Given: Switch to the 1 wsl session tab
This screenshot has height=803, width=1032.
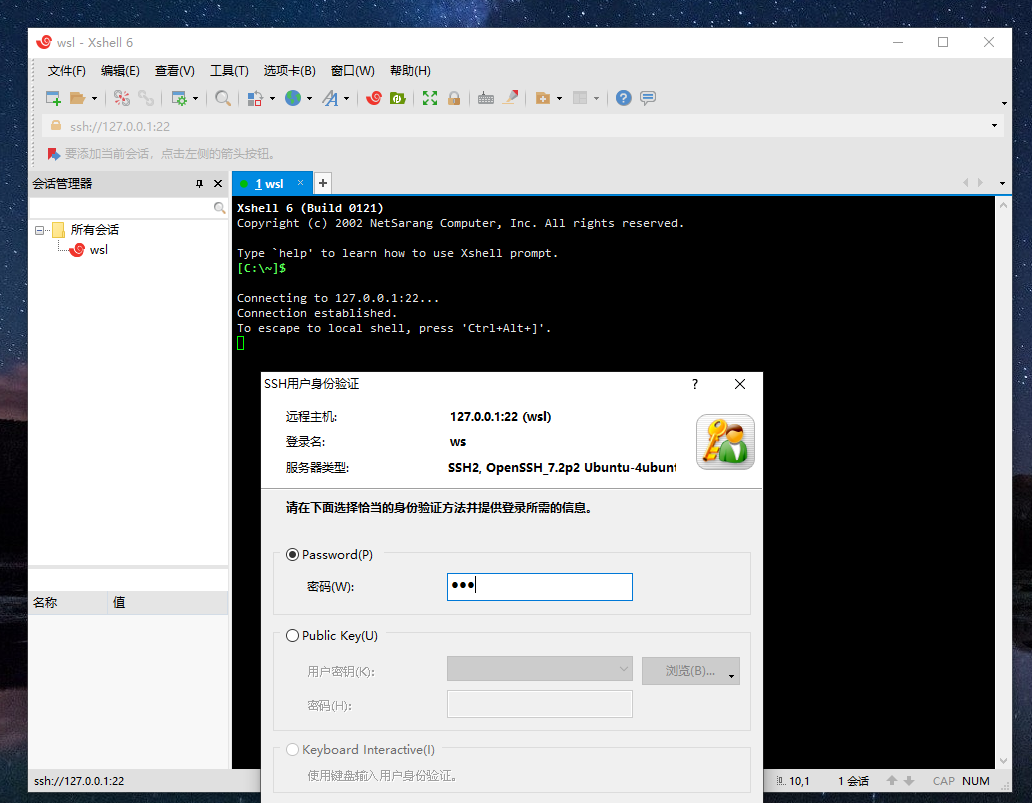Looking at the screenshot, I should [269, 184].
